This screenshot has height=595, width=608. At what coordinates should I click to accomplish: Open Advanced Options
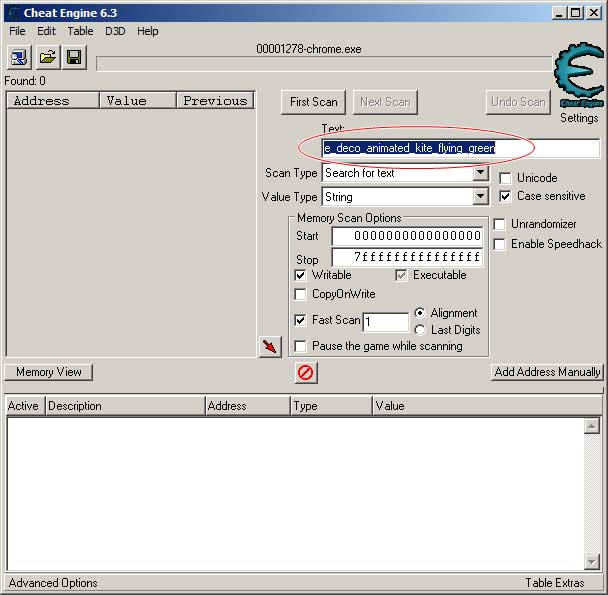click(53, 583)
